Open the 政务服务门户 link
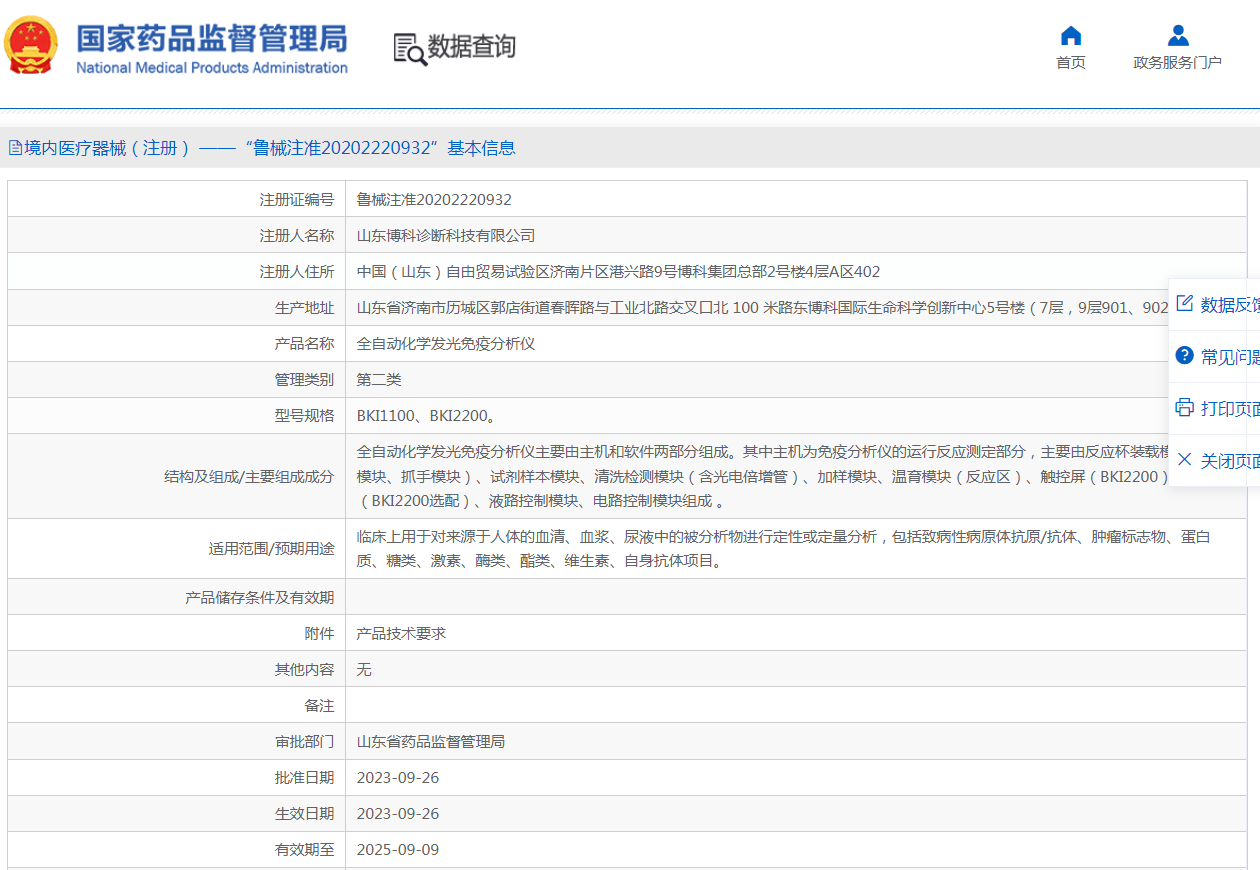1260x870 pixels. pyautogui.click(x=1178, y=62)
